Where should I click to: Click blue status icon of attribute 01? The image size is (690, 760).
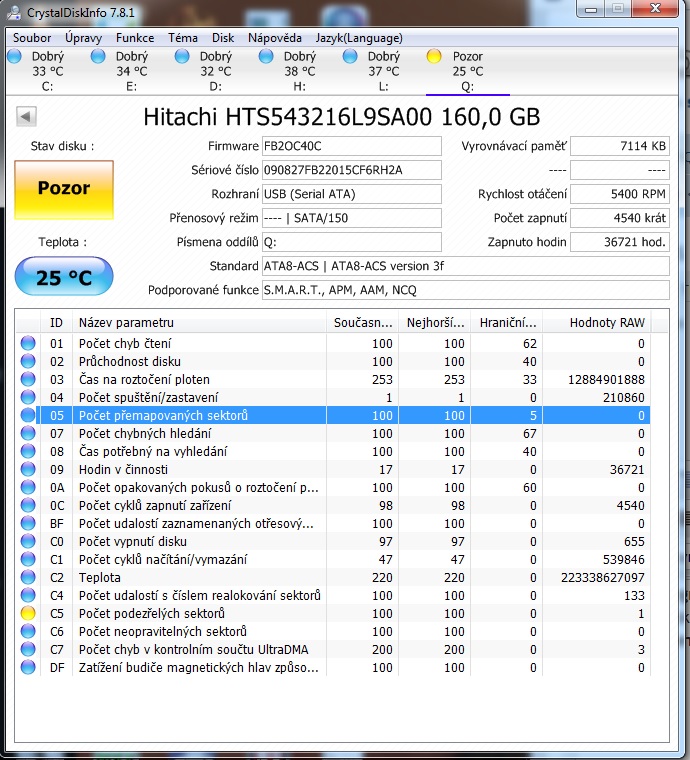28,343
